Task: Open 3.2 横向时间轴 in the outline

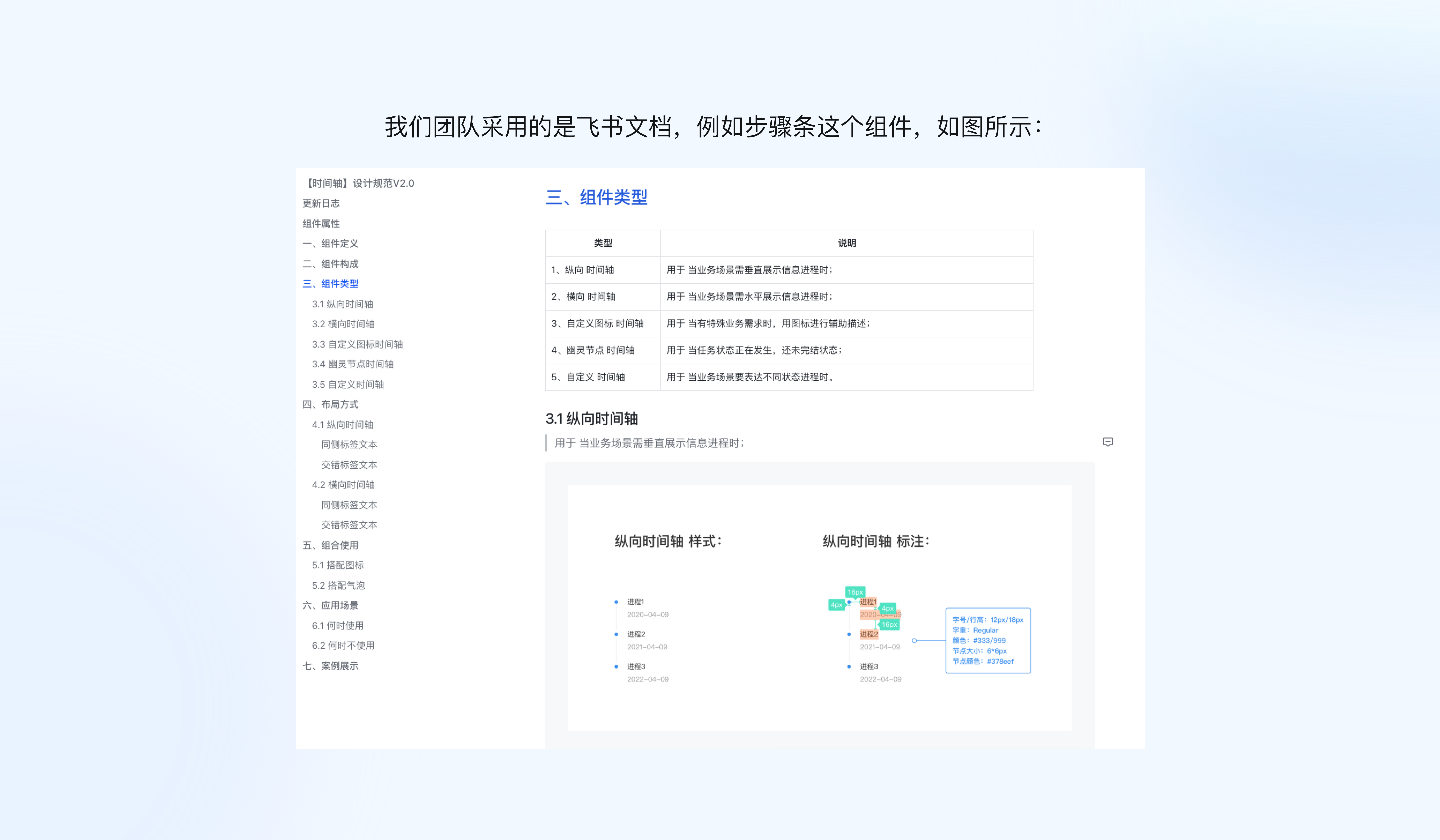Action: (343, 324)
